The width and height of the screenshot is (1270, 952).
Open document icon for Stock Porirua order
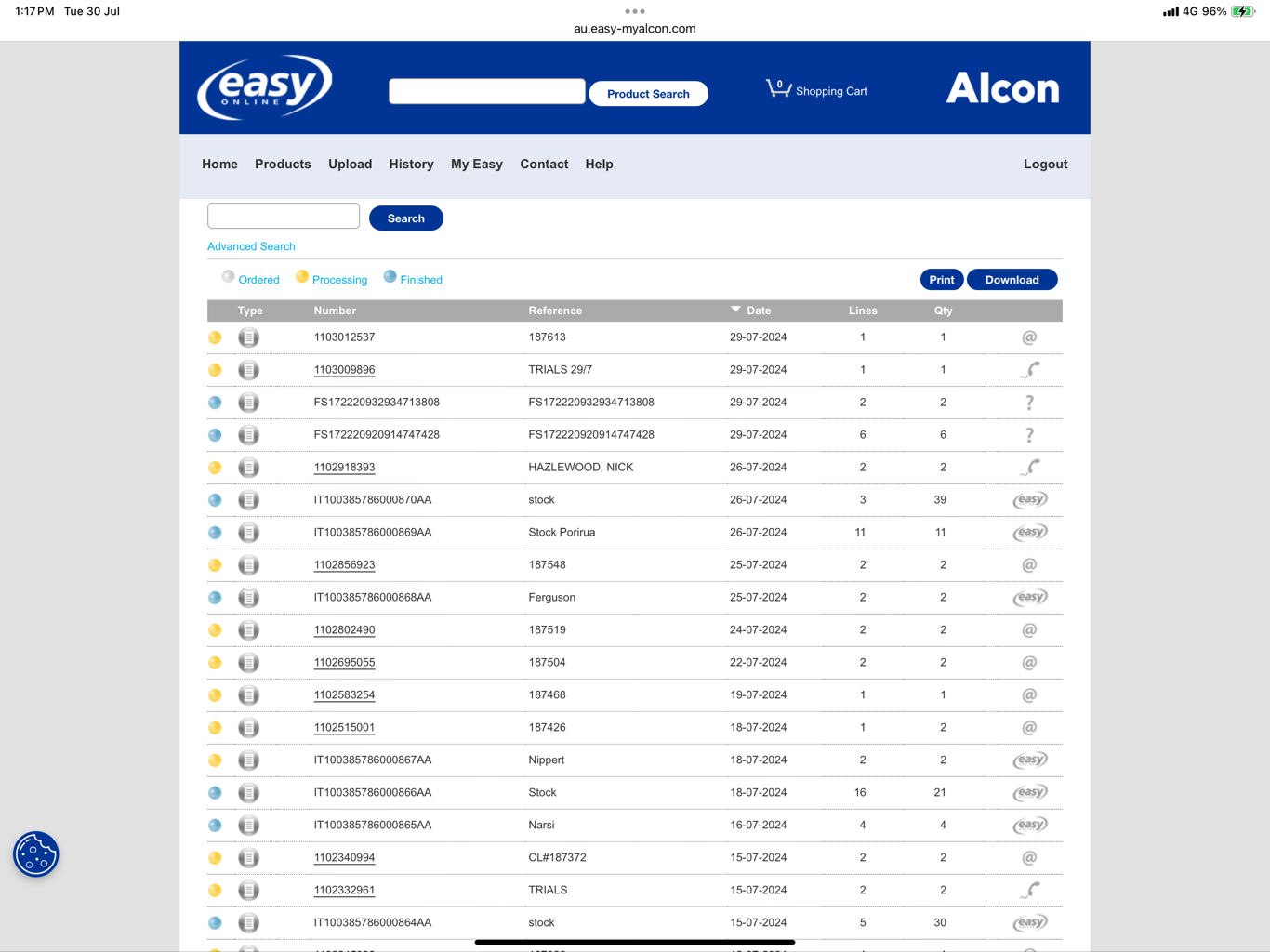click(248, 533)
